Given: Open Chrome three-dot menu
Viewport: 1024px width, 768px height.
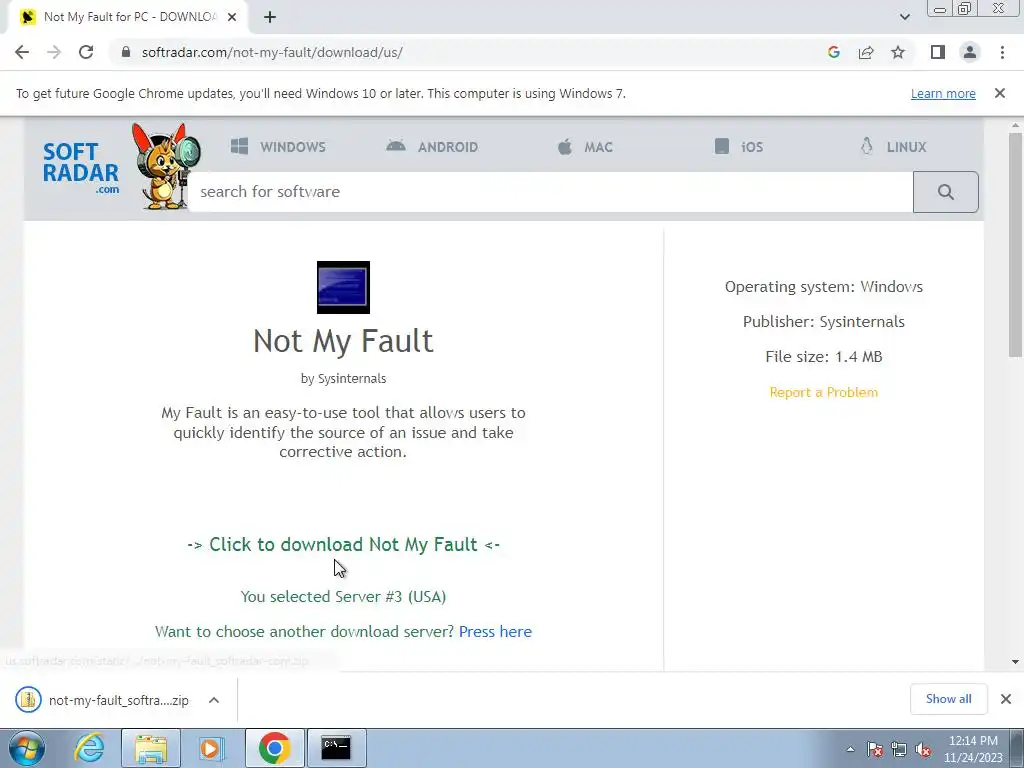Looking at the screenshot, I should point(1002,52).
